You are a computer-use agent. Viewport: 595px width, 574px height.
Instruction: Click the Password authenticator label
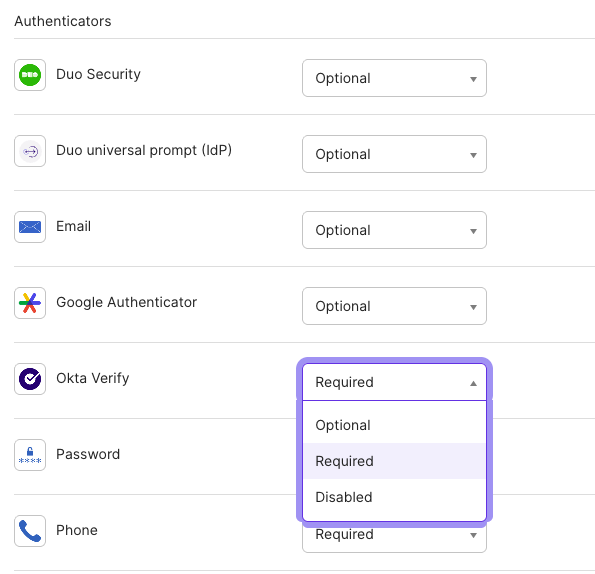click(x=88, y=454)
